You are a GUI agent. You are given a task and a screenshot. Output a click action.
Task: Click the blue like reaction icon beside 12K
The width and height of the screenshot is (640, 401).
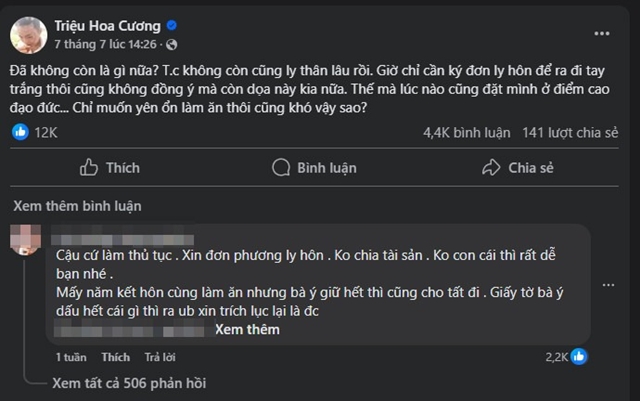(20, 131)
